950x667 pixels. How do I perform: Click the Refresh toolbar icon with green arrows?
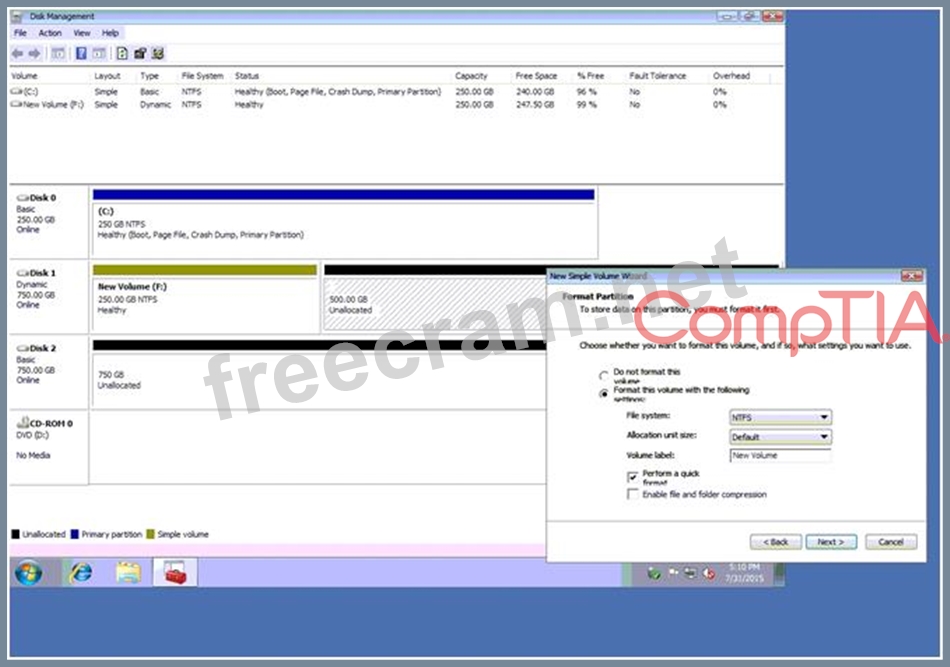122,54
